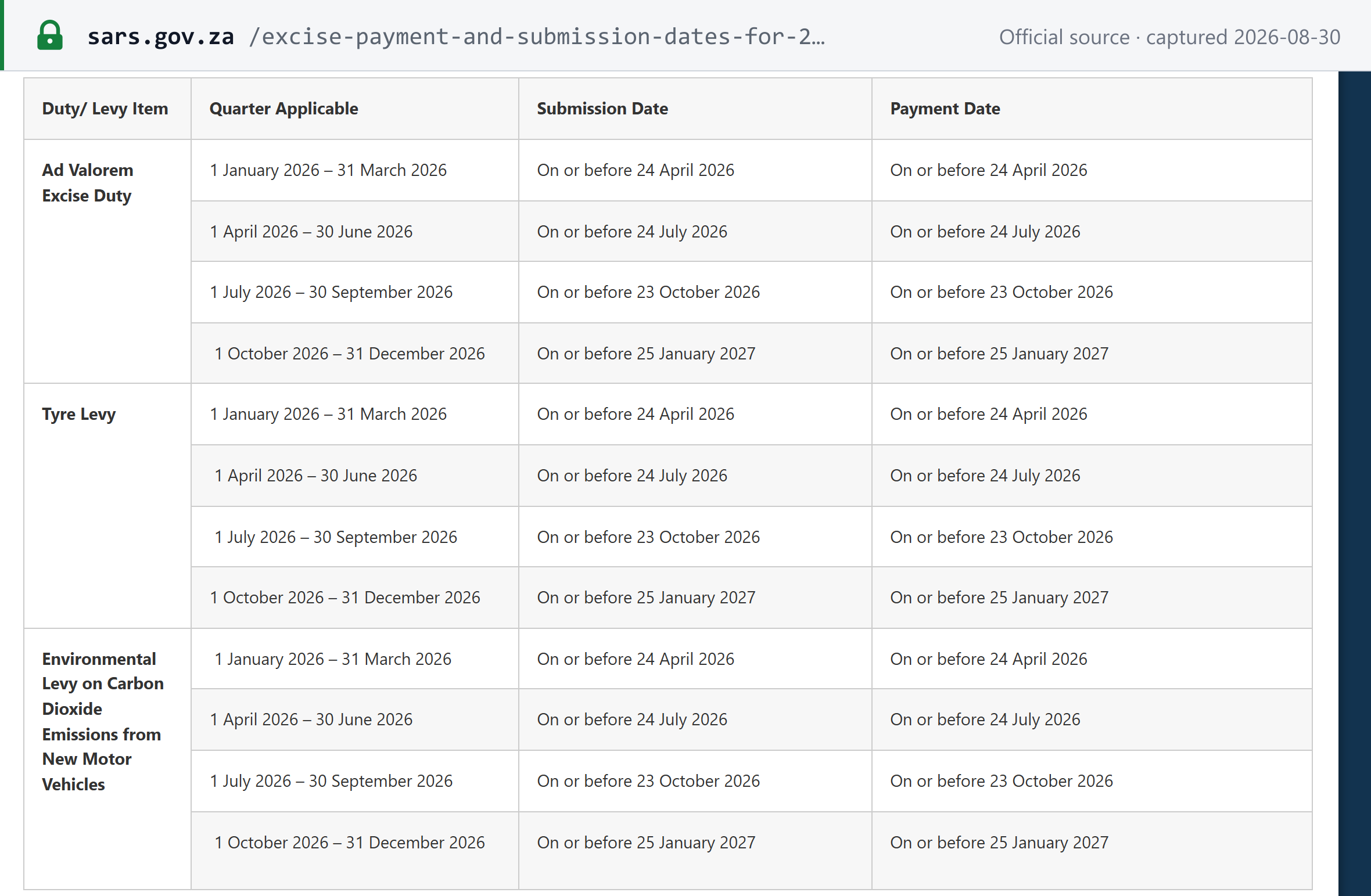Image resolution: width=1371 pixels, height=896 pixels.
Task: Click the Official source captured label
Action: (x=1169, y=37)
